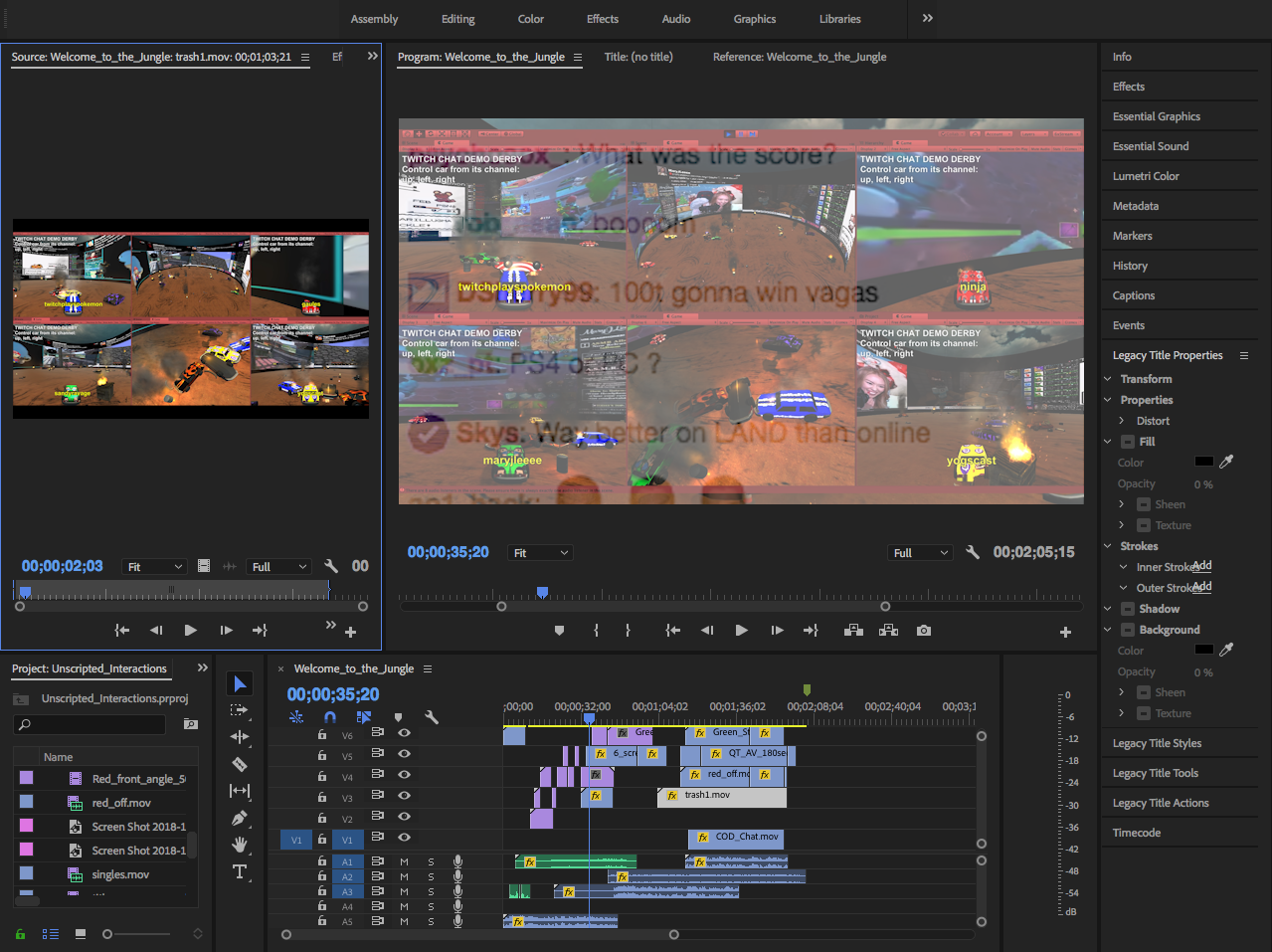Click the Background color swatch
This screenshot has height=952, width=1272.
(x=1203, y=649)
